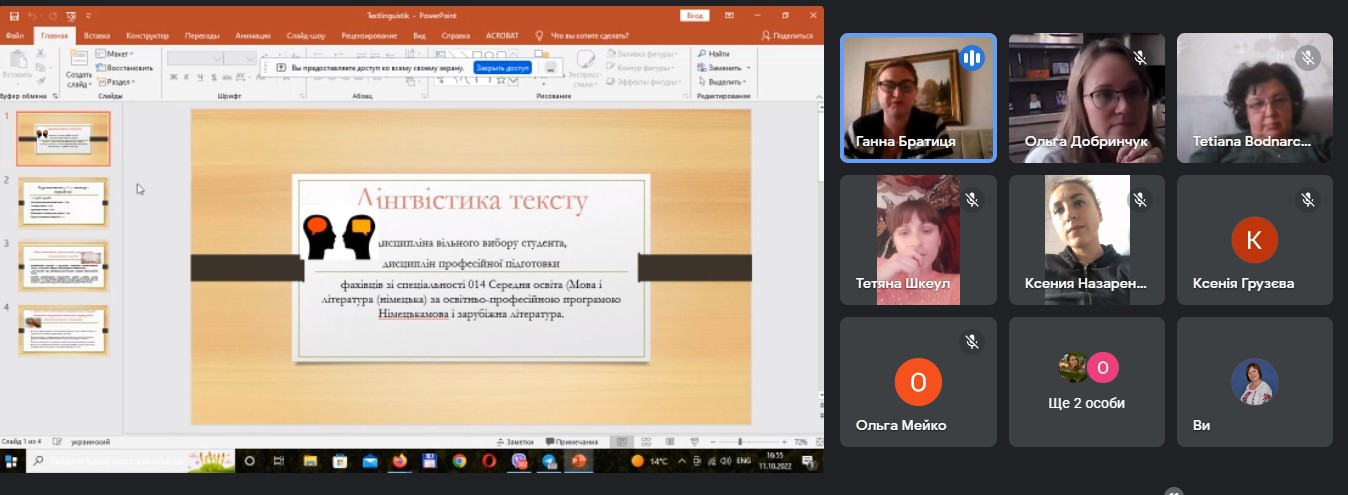
Task: Open the Вставка ribbon tab
Action: tap(97, 35)
